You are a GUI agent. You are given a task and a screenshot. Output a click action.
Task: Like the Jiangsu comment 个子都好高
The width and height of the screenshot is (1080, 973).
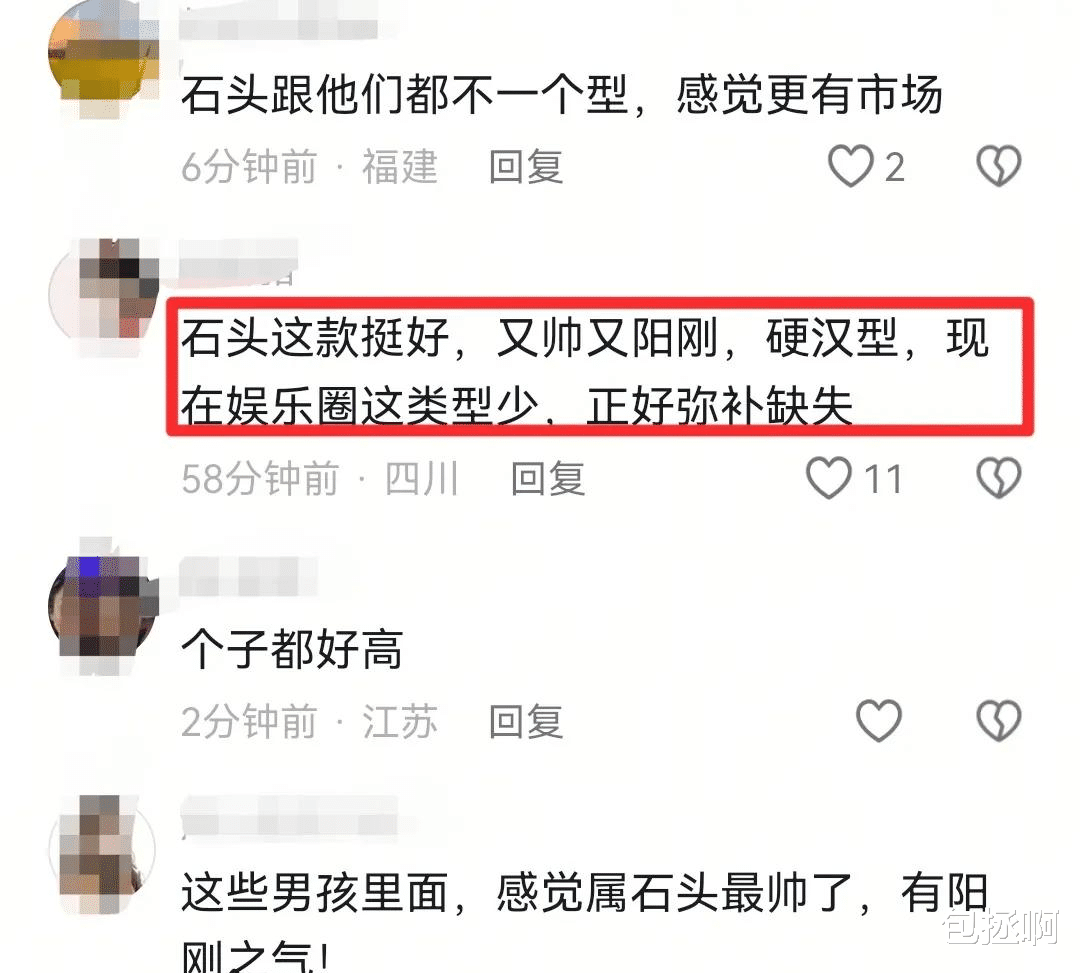click(878, 720)
